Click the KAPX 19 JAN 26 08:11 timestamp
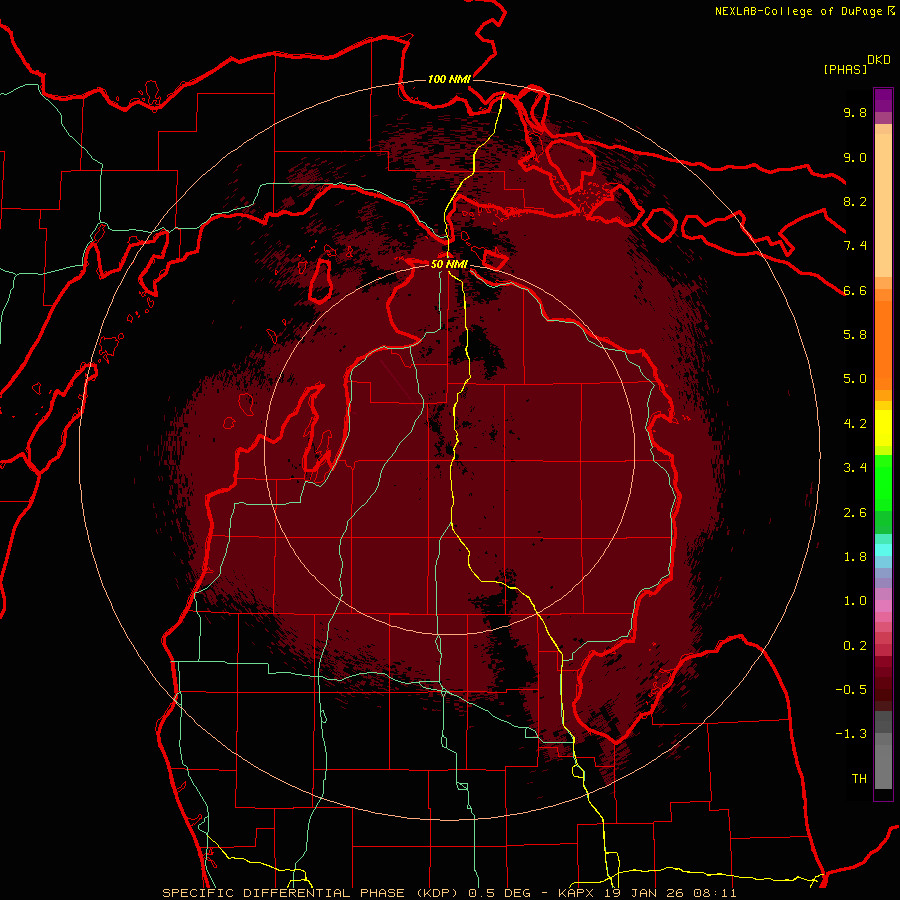The width and height of the screenshot is (900, 900). point(647,893)
